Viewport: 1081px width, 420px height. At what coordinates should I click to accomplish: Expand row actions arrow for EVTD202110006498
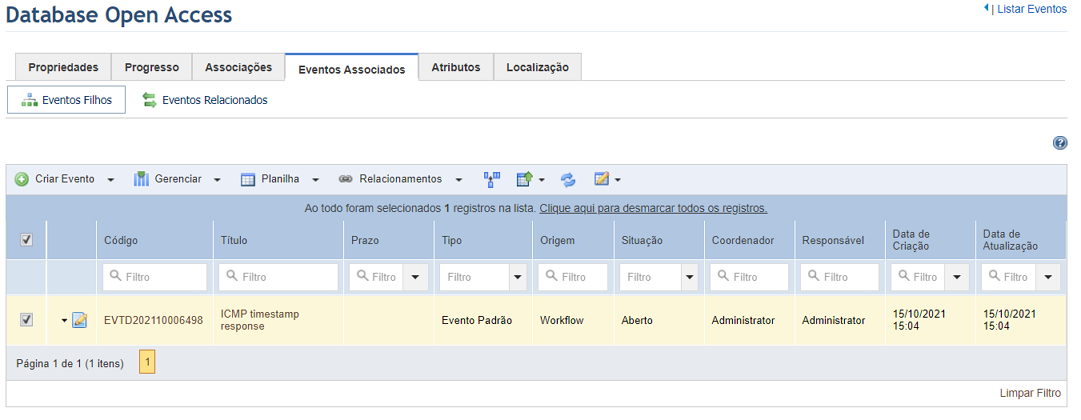point(65,321)
